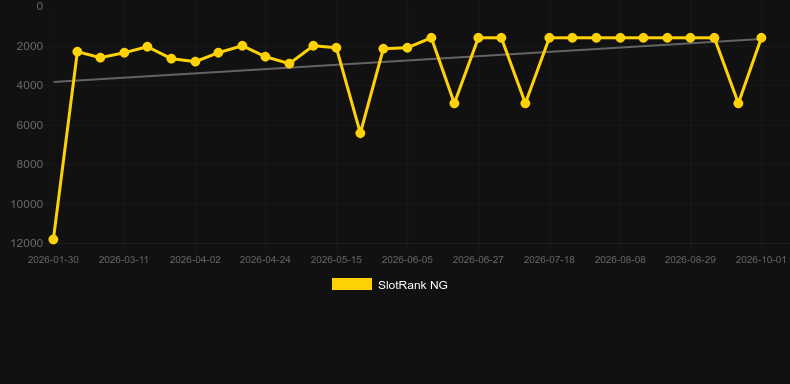Select the data point above 2026-03-11
Screen dimensions: 790x384
pos(124,52)
